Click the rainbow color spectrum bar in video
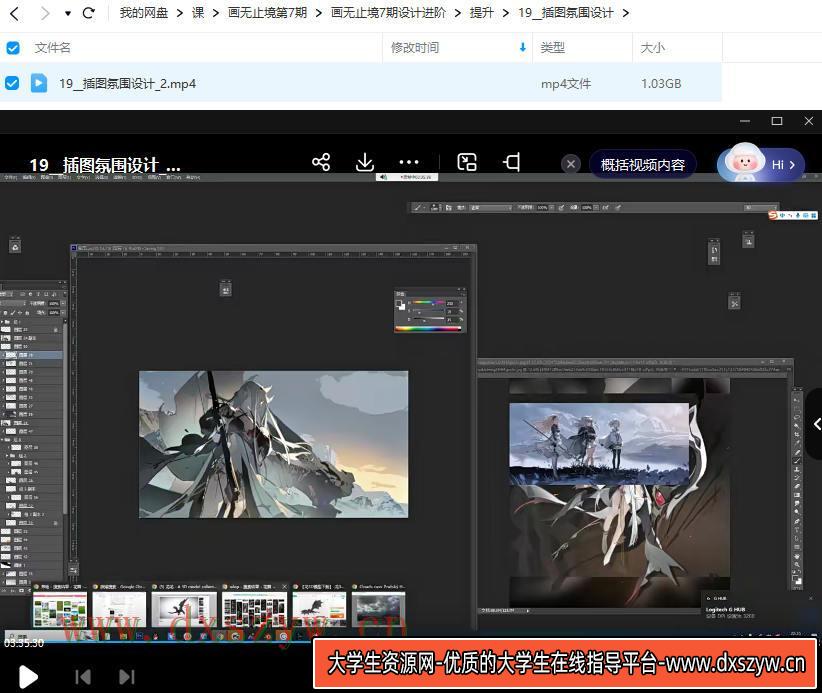Screen dimensions: 822x693 click(x=428, y=329)
